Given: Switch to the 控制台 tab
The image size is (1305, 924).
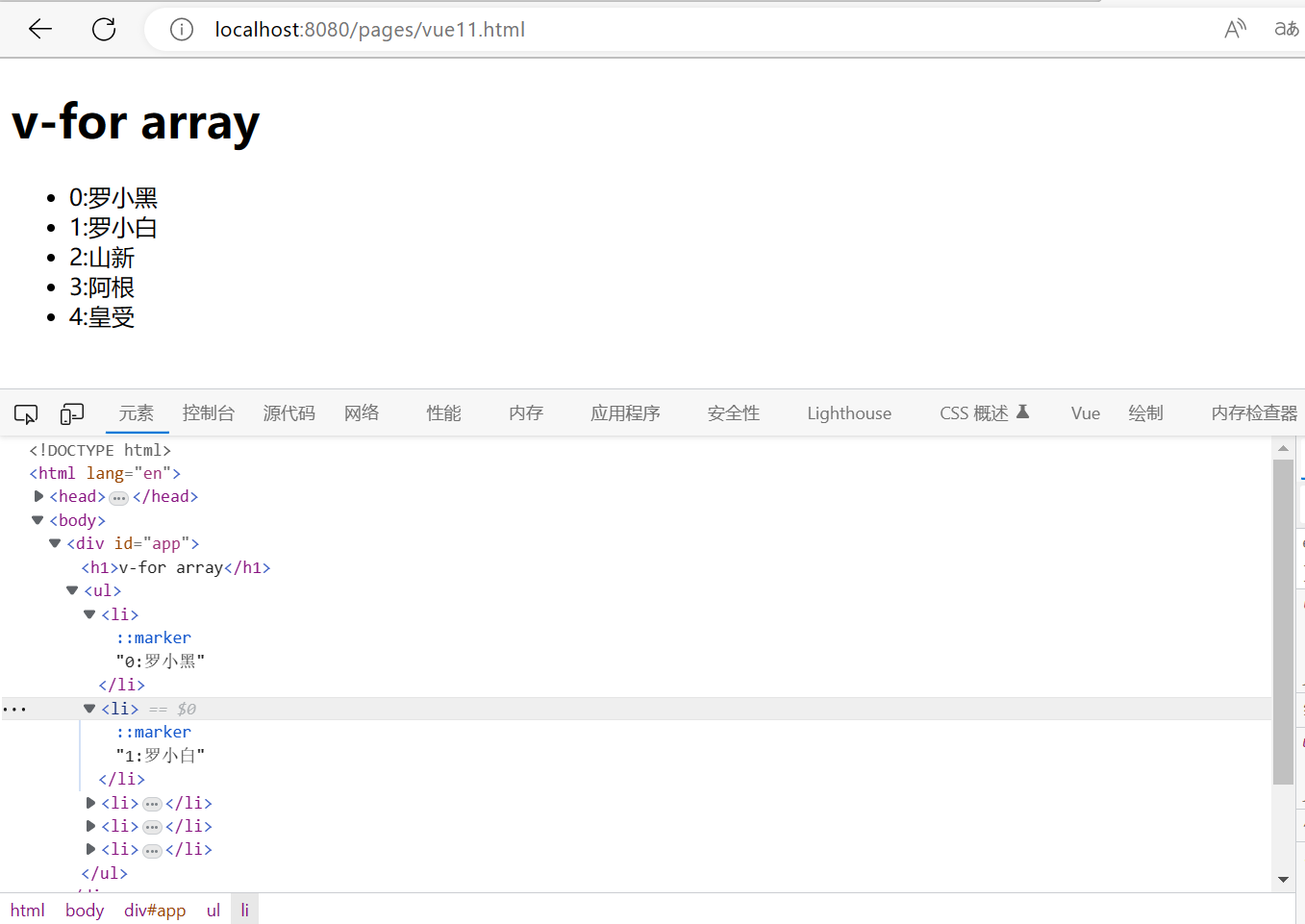Looking at the screenshot, I should click(x=208, y=412).
